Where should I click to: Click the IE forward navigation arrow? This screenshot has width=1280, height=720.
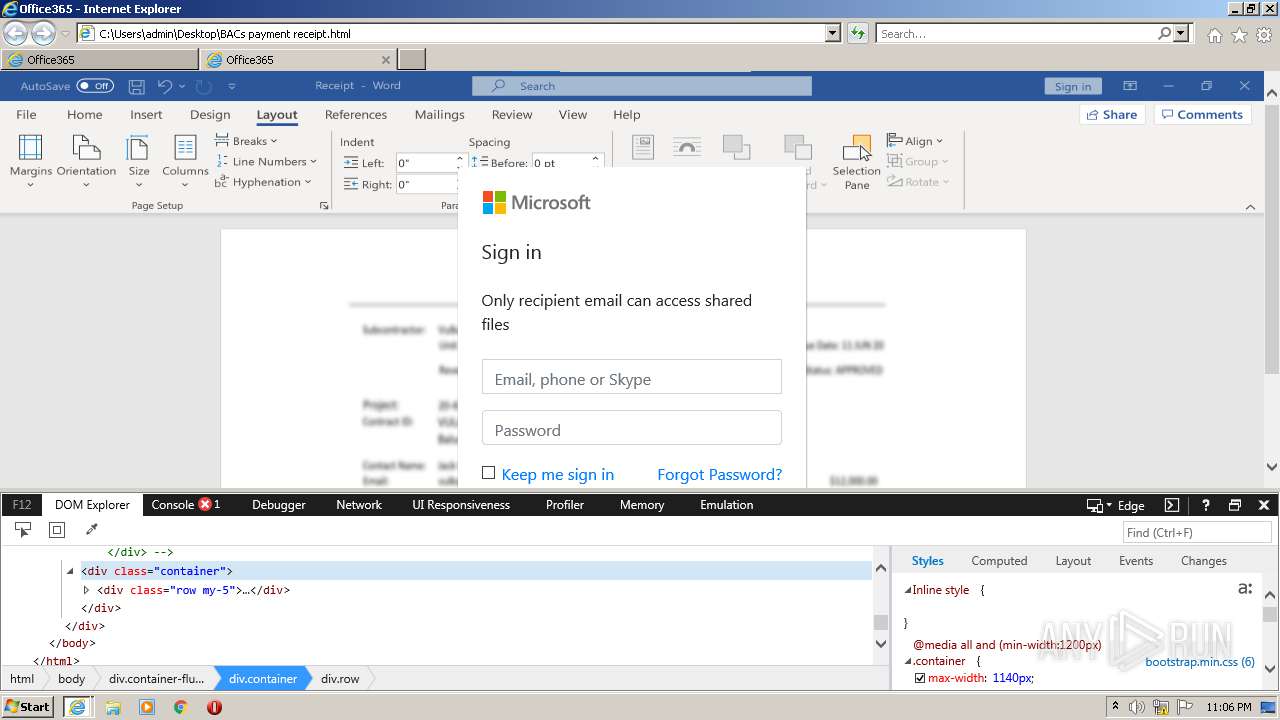point(43,34)
